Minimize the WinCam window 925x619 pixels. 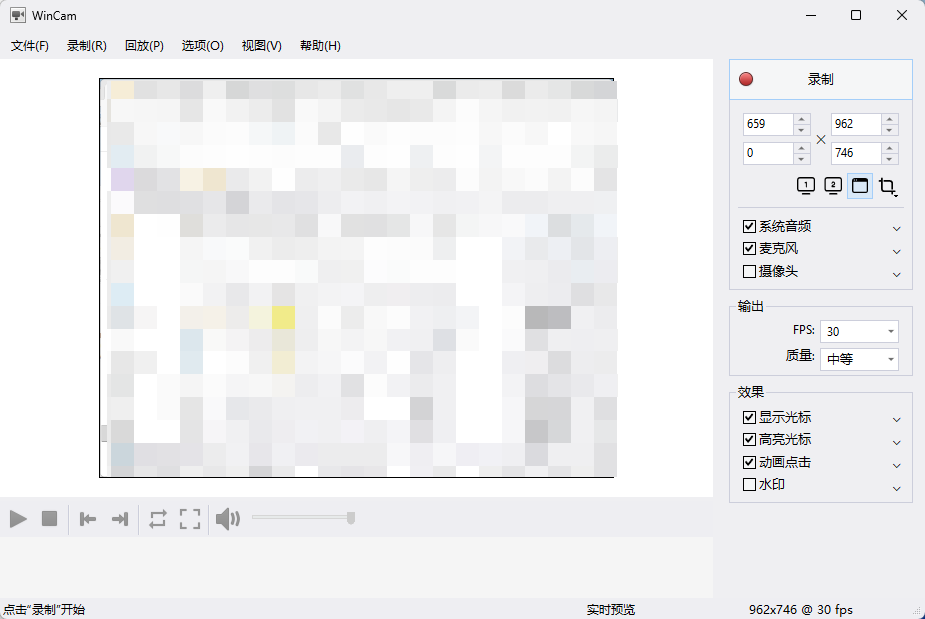(811, 15)
